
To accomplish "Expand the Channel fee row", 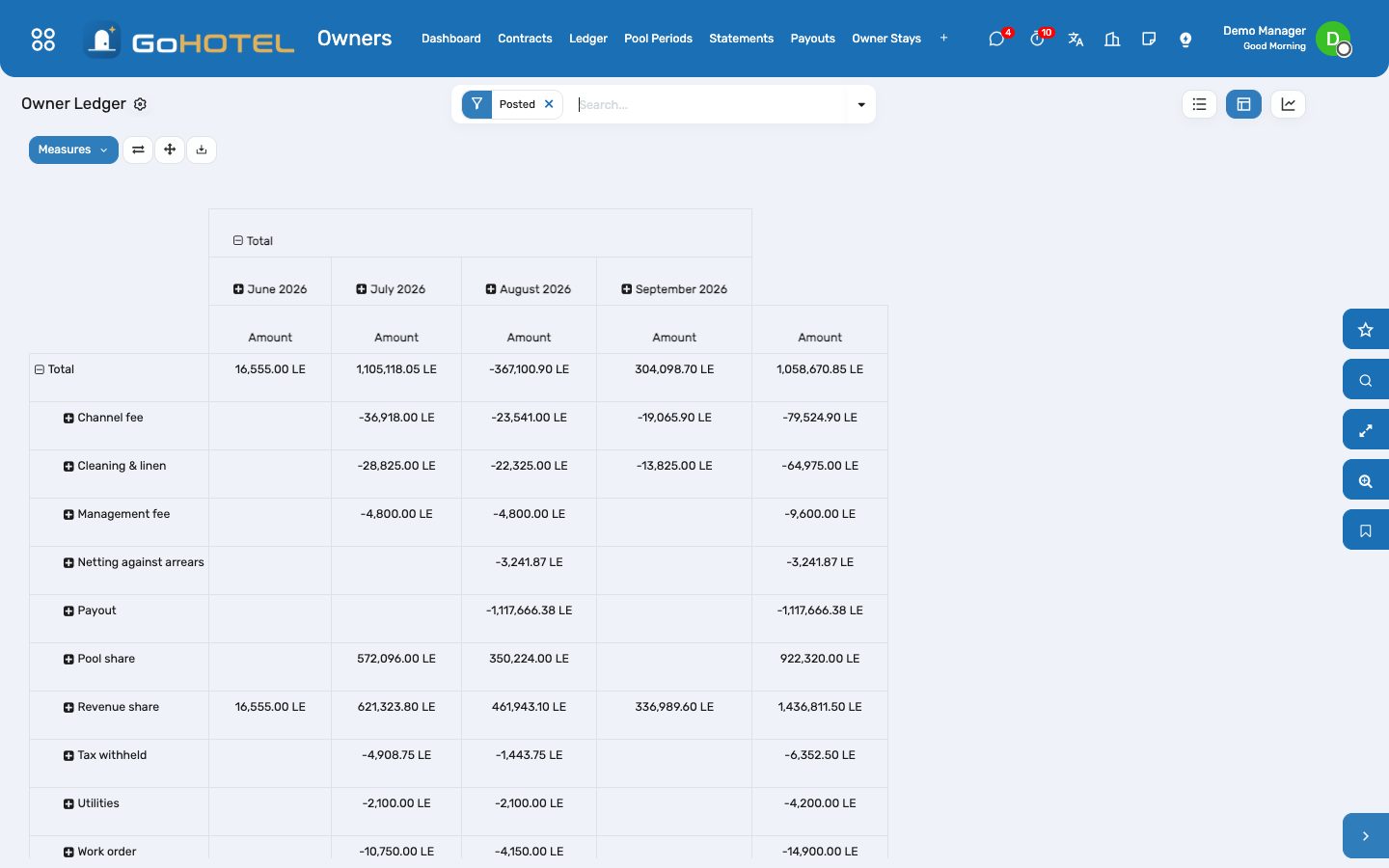I will [103, 418].
